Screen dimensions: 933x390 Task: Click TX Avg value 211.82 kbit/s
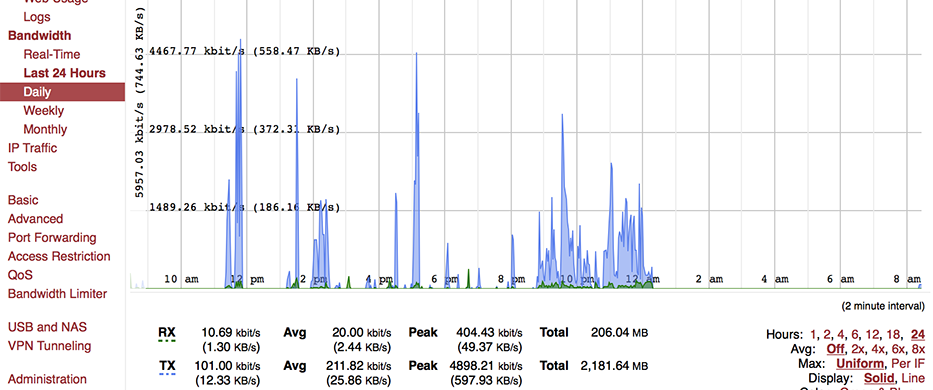coord(359,366)
